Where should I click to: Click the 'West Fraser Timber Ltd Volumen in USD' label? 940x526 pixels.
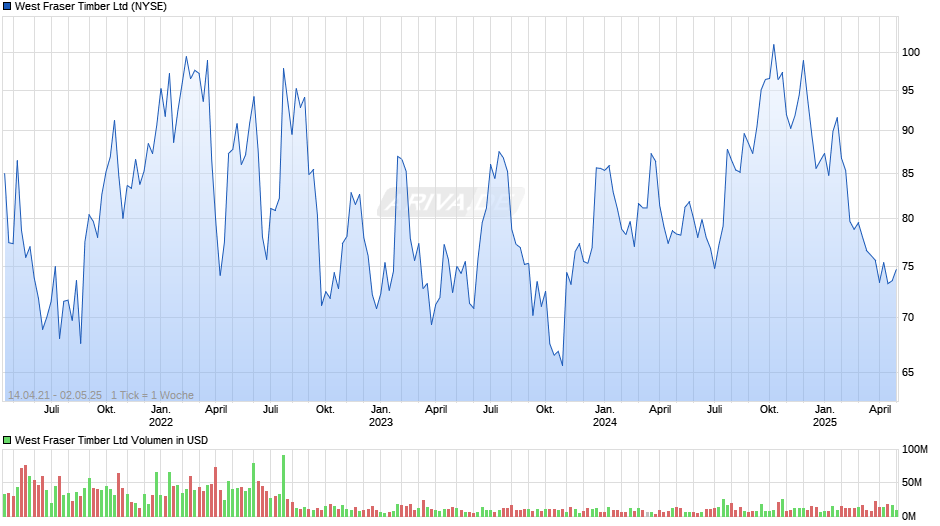[112, 440]
